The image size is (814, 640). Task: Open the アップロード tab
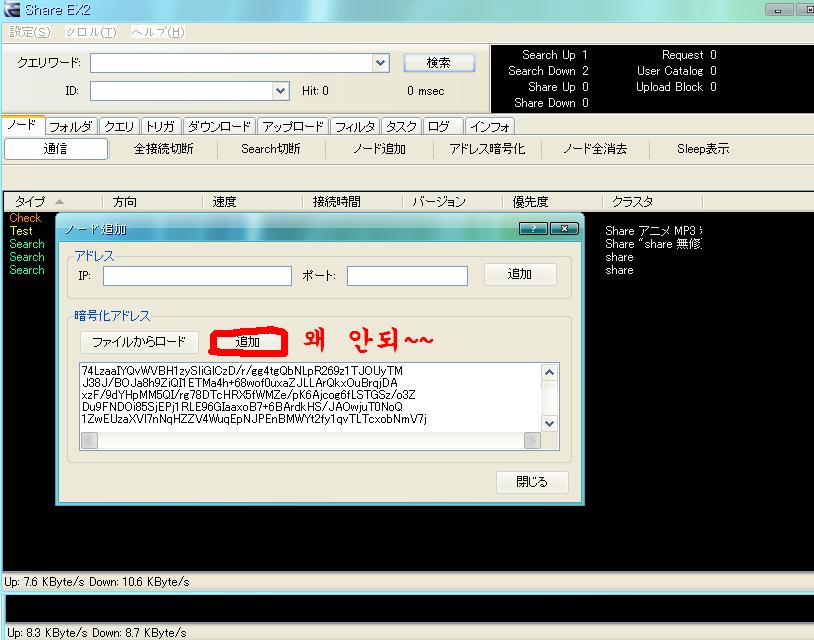point(293,127)
